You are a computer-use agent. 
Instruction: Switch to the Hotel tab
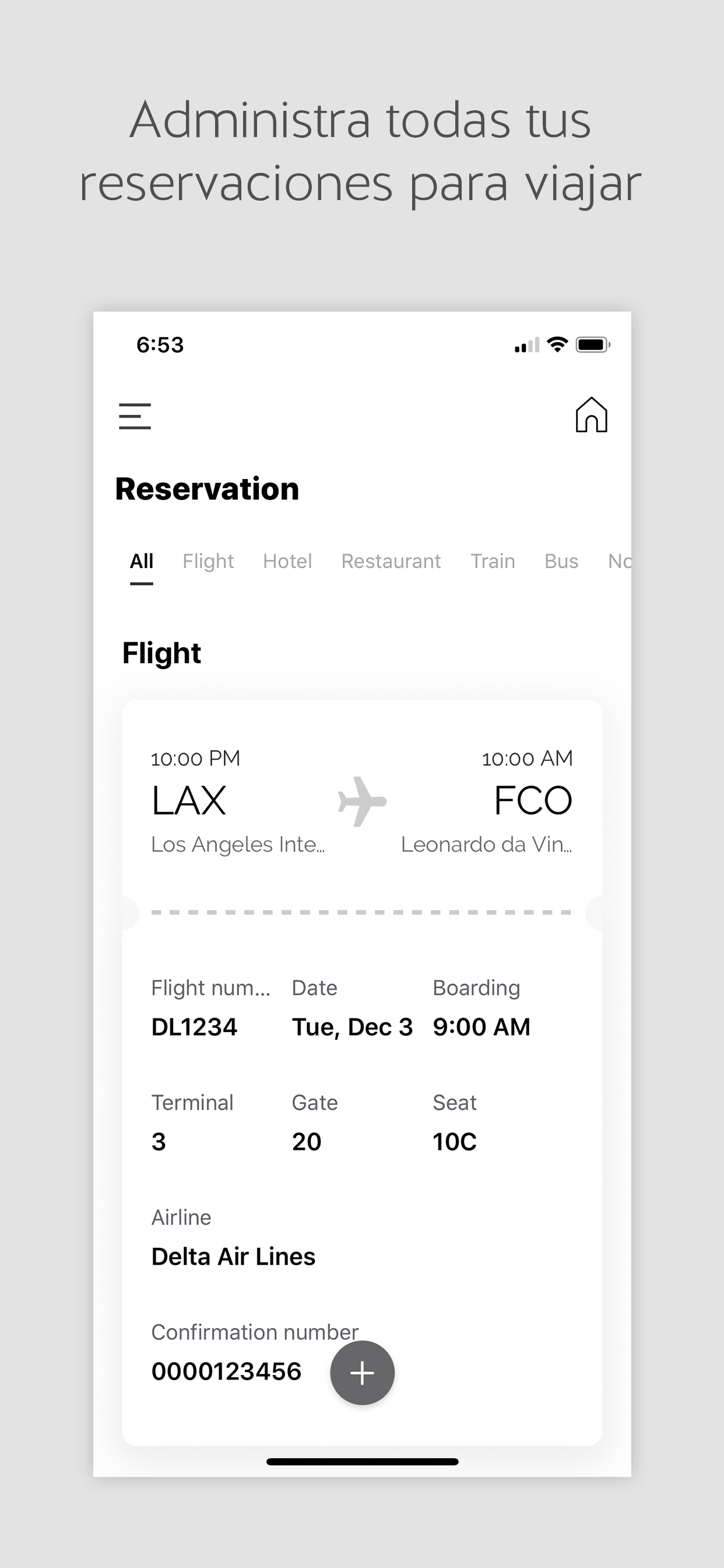coord(287,561)
